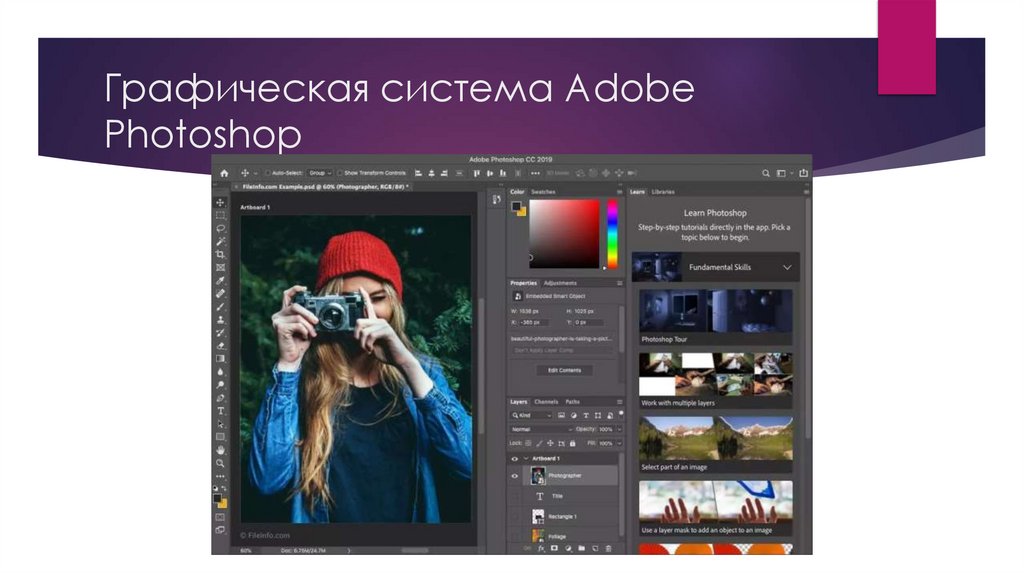This screenshot has height=574, width=1024.
Task: Select the Eraser tool
Action: point(221,346)
